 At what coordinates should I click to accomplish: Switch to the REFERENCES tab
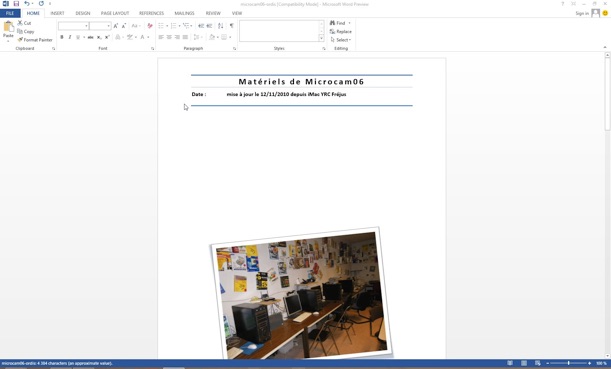152,13
